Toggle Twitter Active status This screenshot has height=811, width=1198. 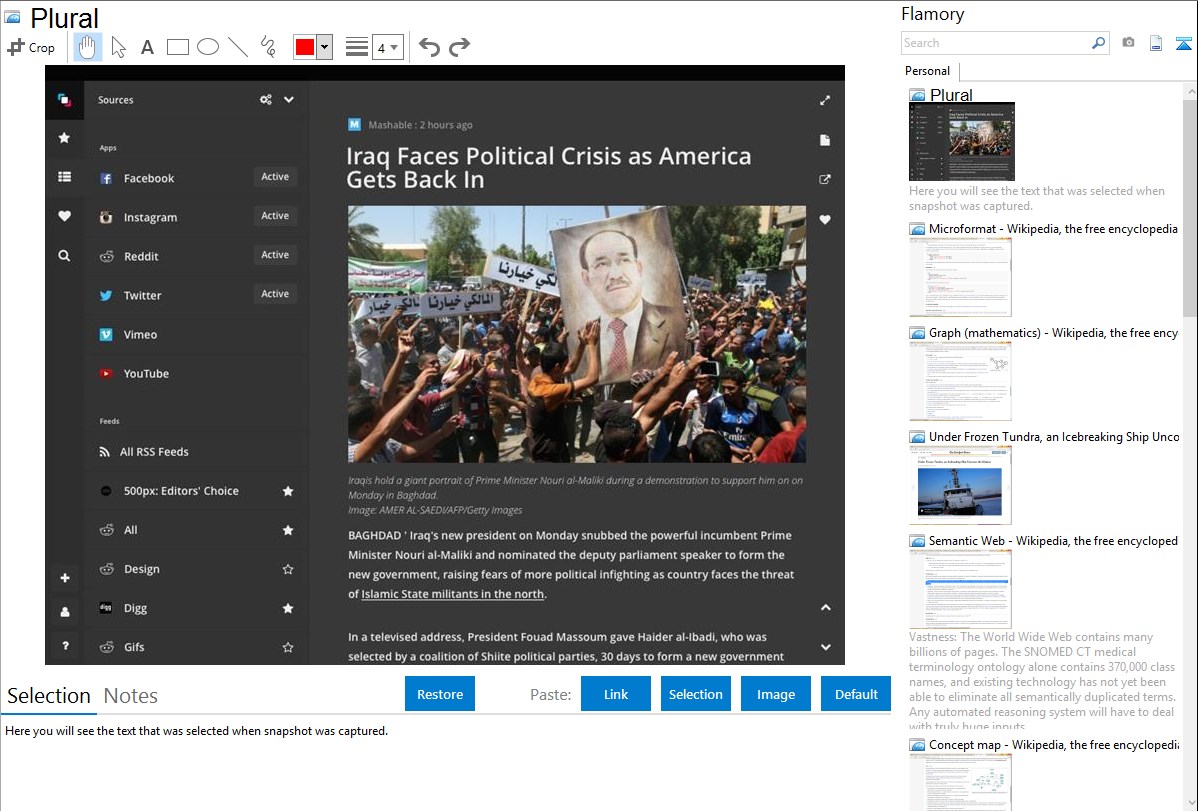(x=275, y=294)
